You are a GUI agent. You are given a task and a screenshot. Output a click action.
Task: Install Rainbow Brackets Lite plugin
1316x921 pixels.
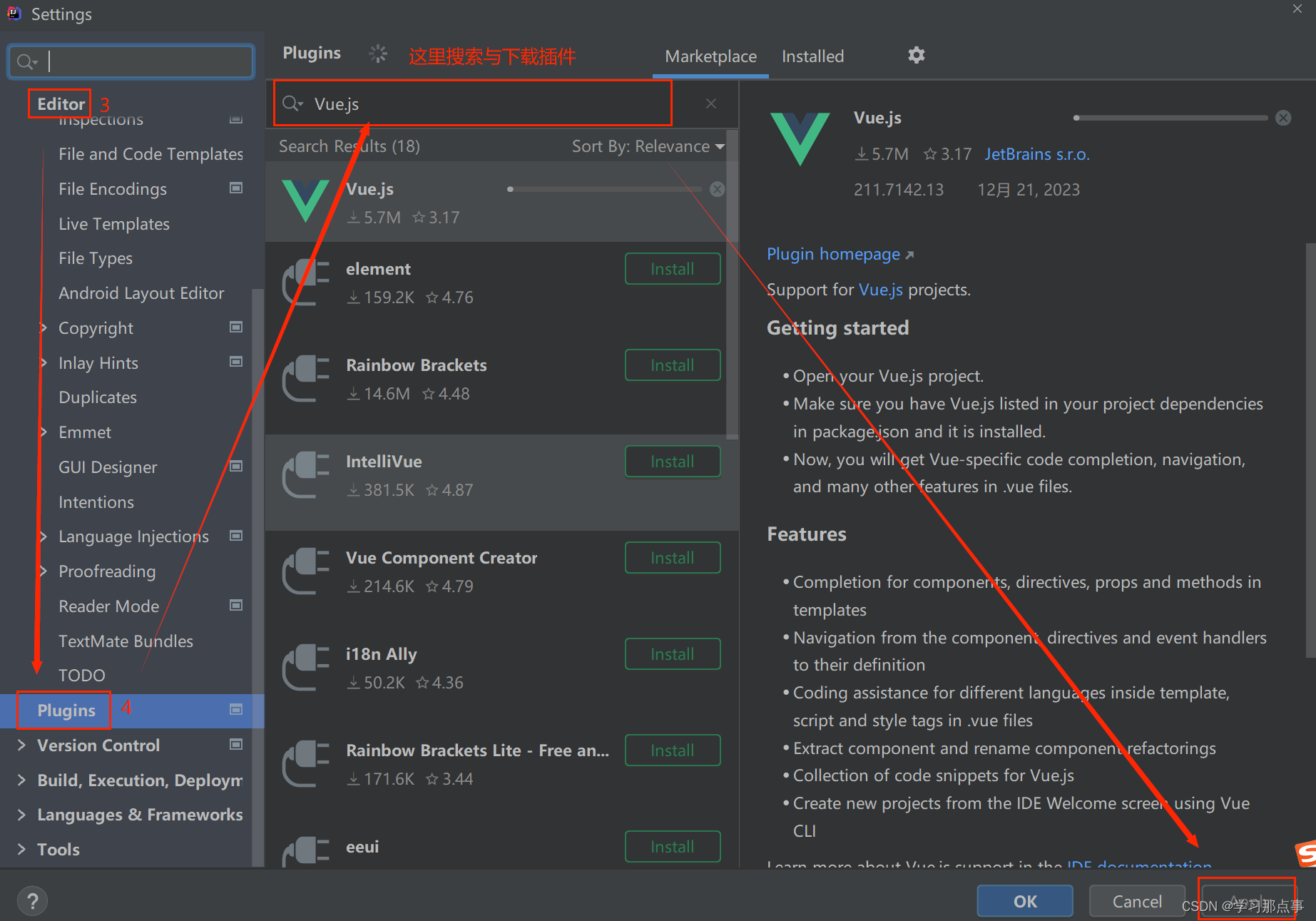pyautogui.click(x=673, y=750)
